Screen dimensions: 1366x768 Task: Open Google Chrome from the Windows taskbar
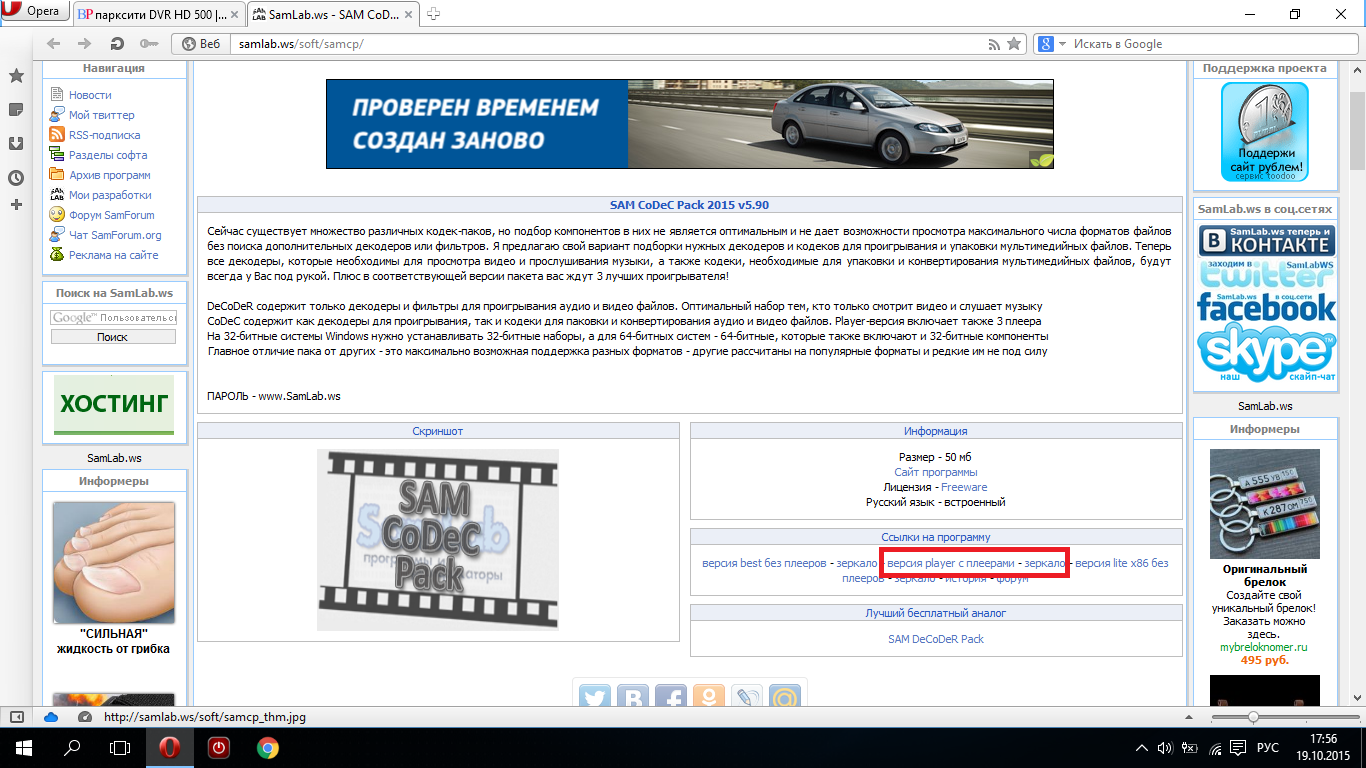[267, 747]
